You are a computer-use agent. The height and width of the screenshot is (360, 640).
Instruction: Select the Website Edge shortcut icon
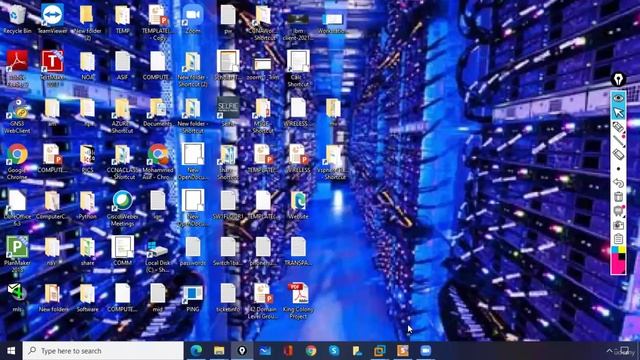pyautogui.click(x=298, y=205)
